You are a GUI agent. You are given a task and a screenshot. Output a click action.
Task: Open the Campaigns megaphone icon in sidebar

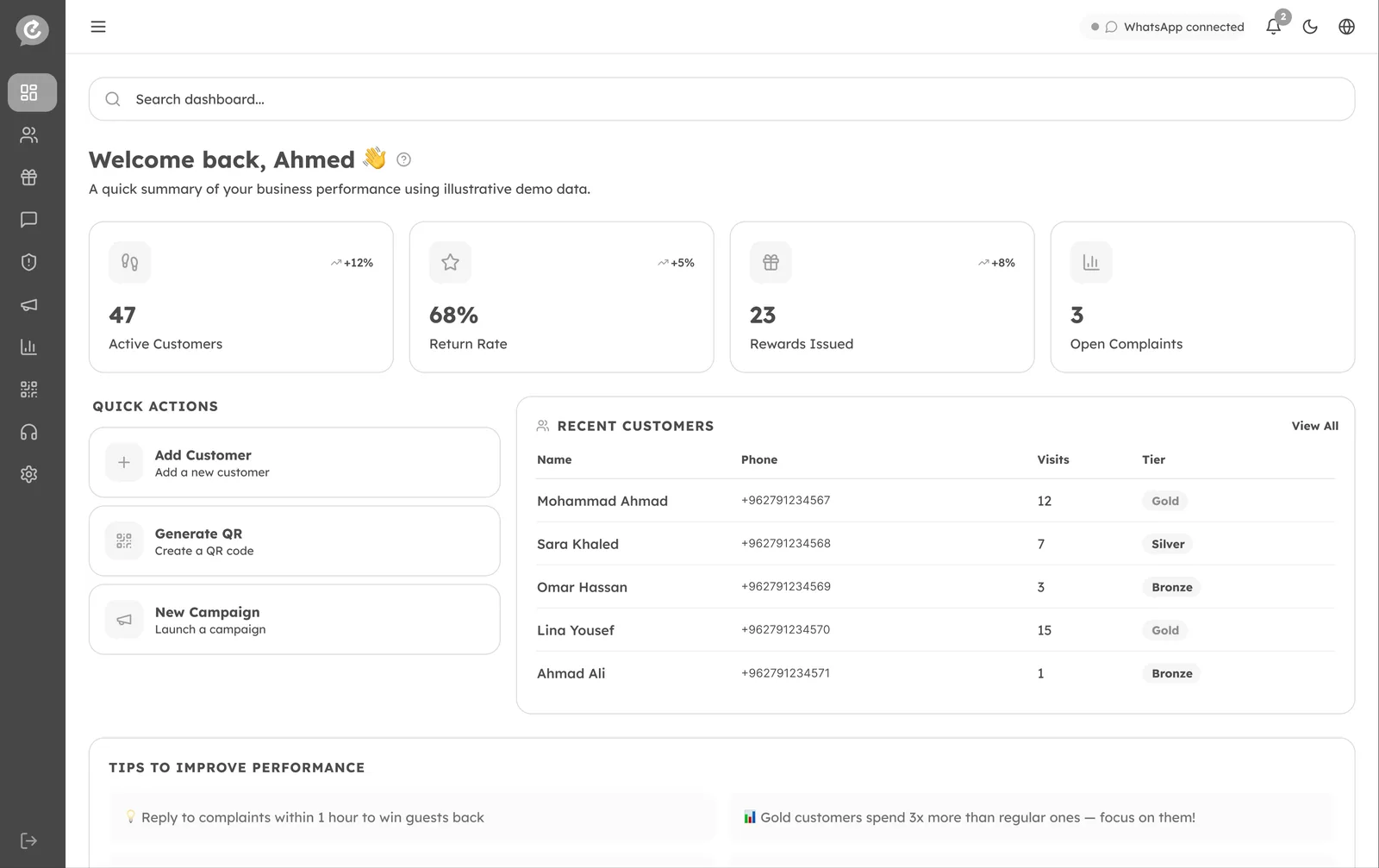pos(29,305)
